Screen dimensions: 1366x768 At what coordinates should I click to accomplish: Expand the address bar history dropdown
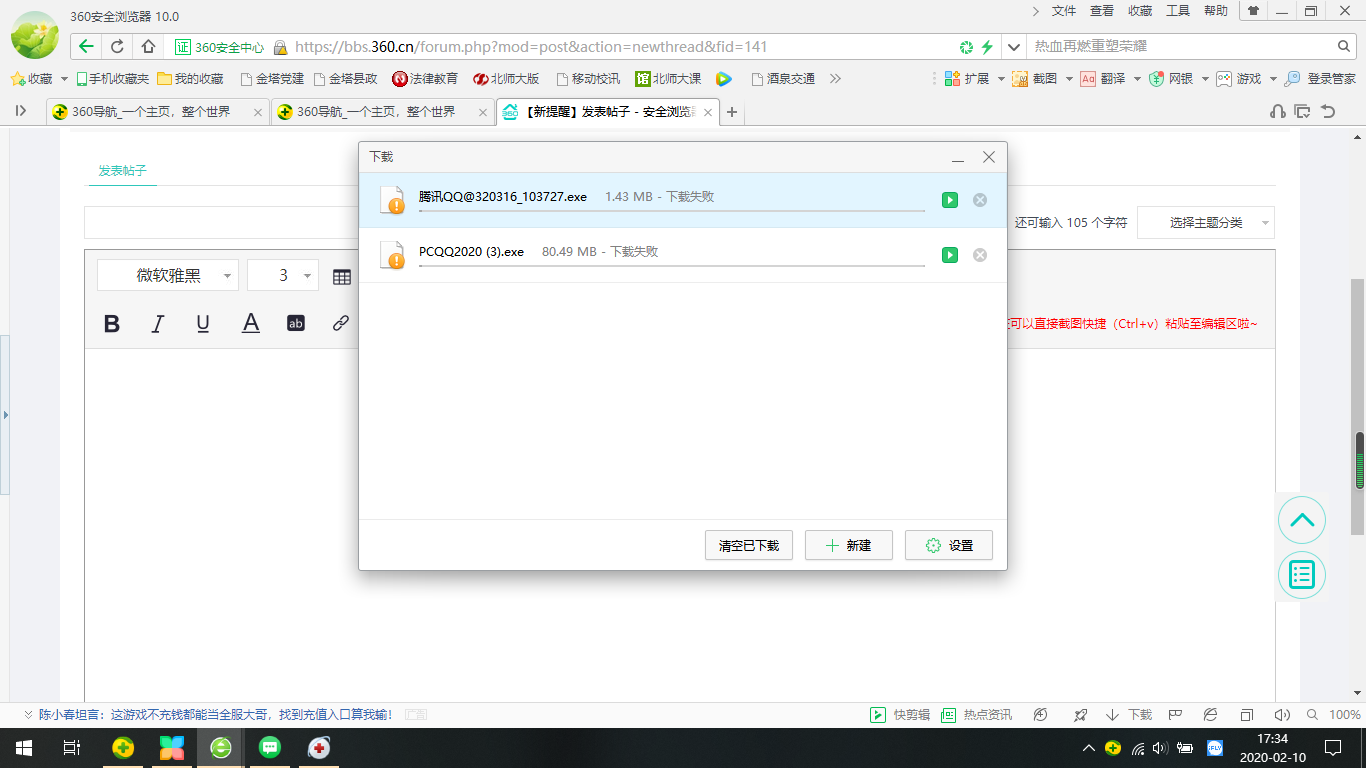pos(1014,46)
